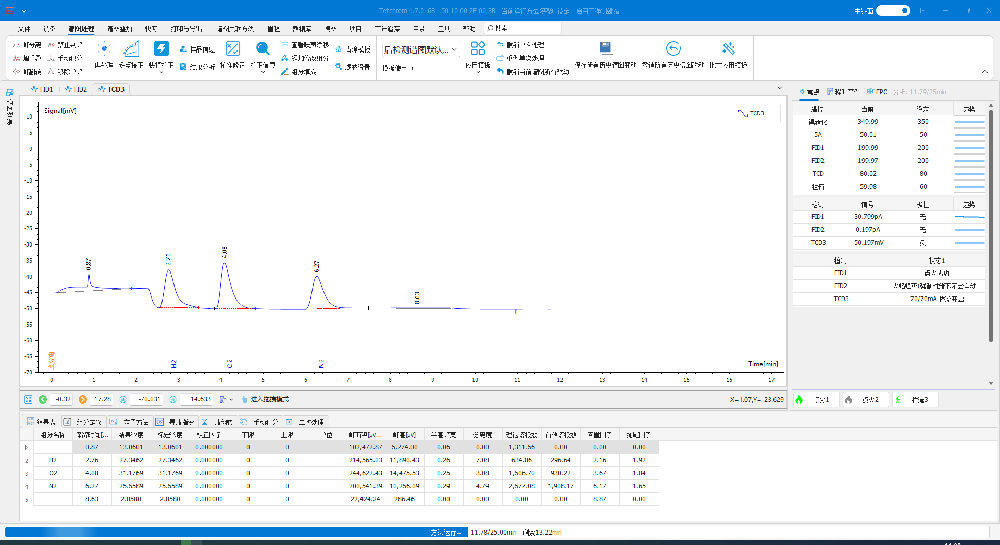Click the small magnifier icon under the house icon
Screen dimensions: 1000x545
click(x=339, y=66)
